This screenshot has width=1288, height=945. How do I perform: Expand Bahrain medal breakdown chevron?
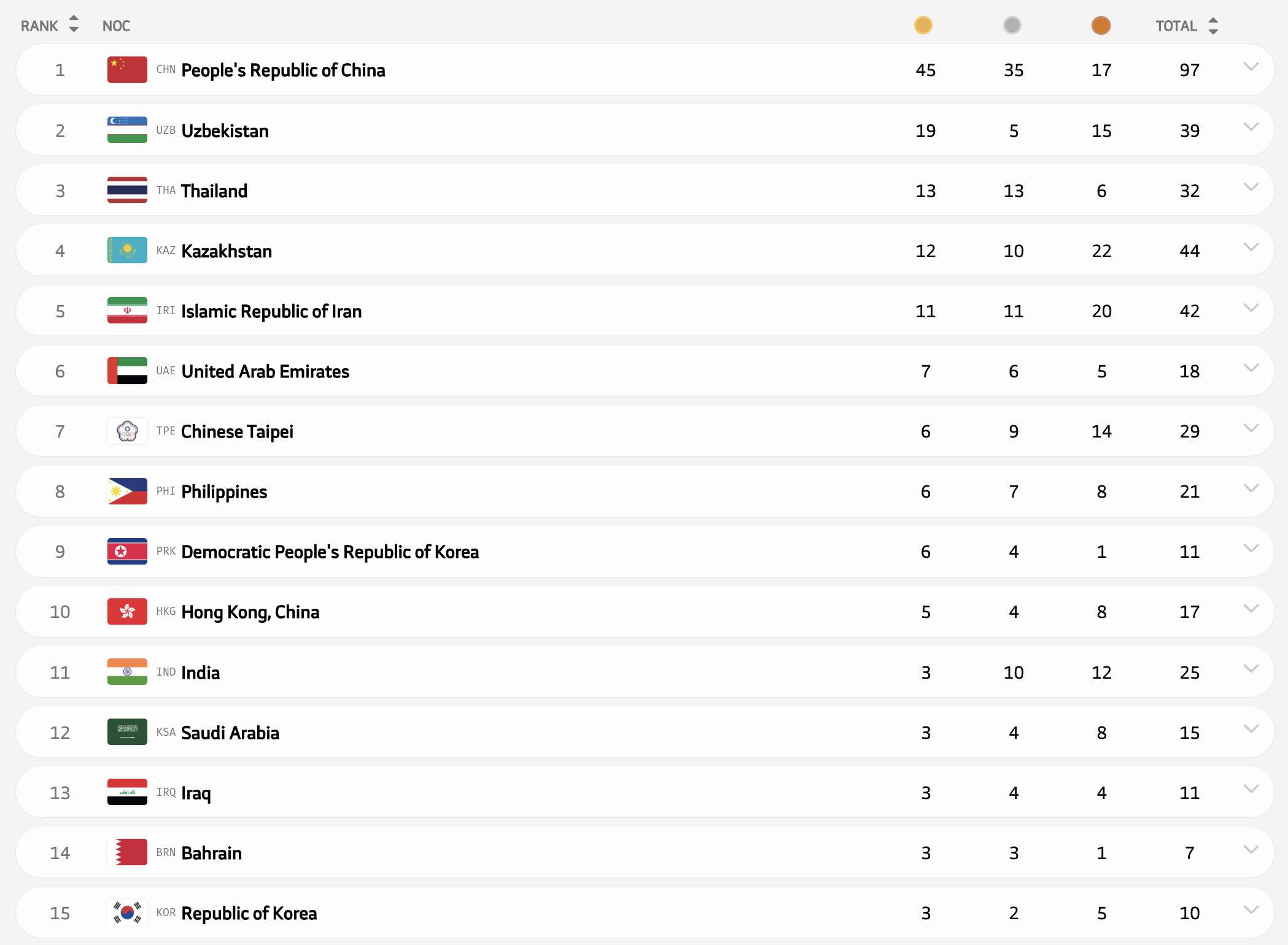point(1251,850)
